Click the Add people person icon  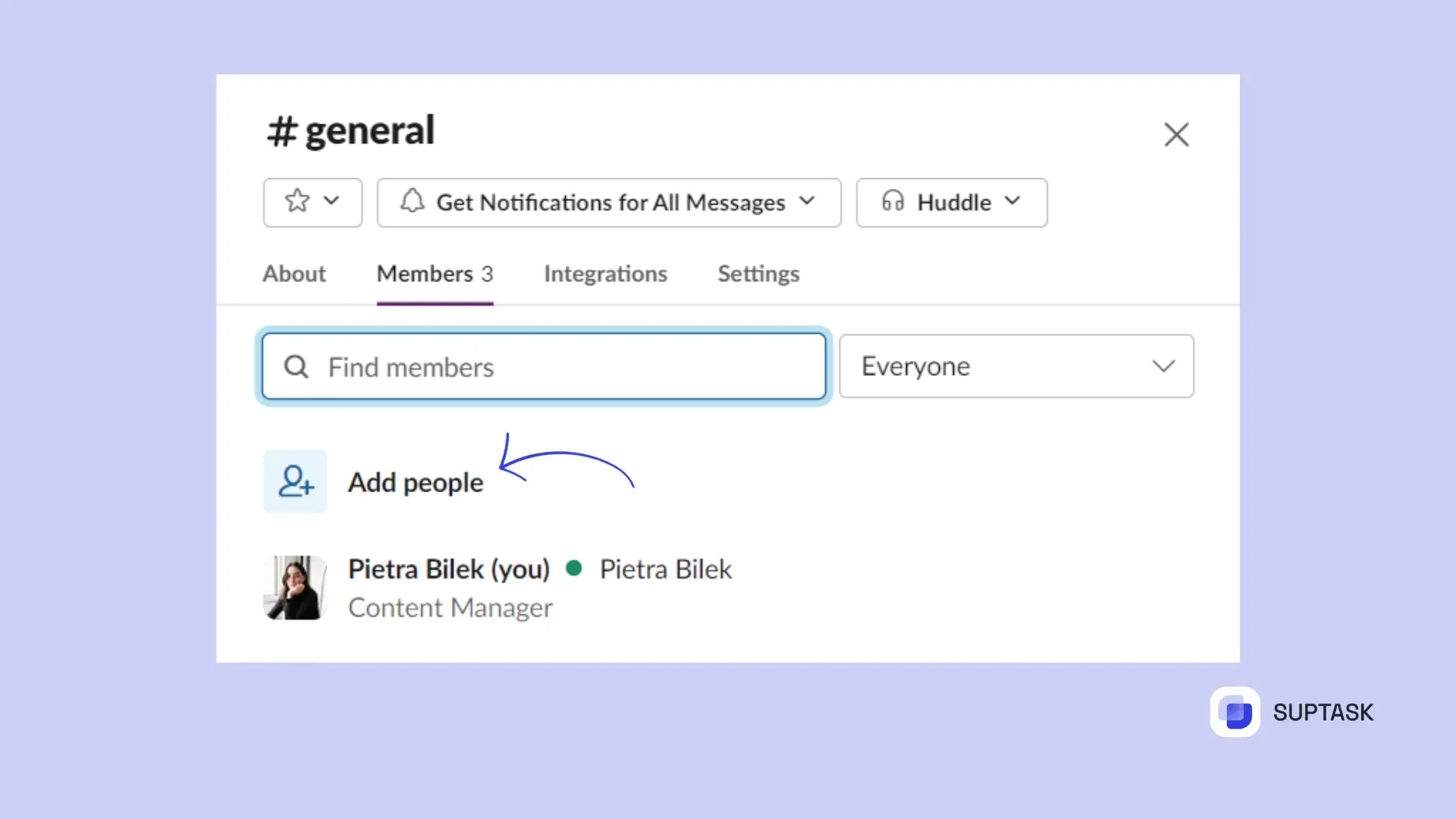click(x=295, y=482)
